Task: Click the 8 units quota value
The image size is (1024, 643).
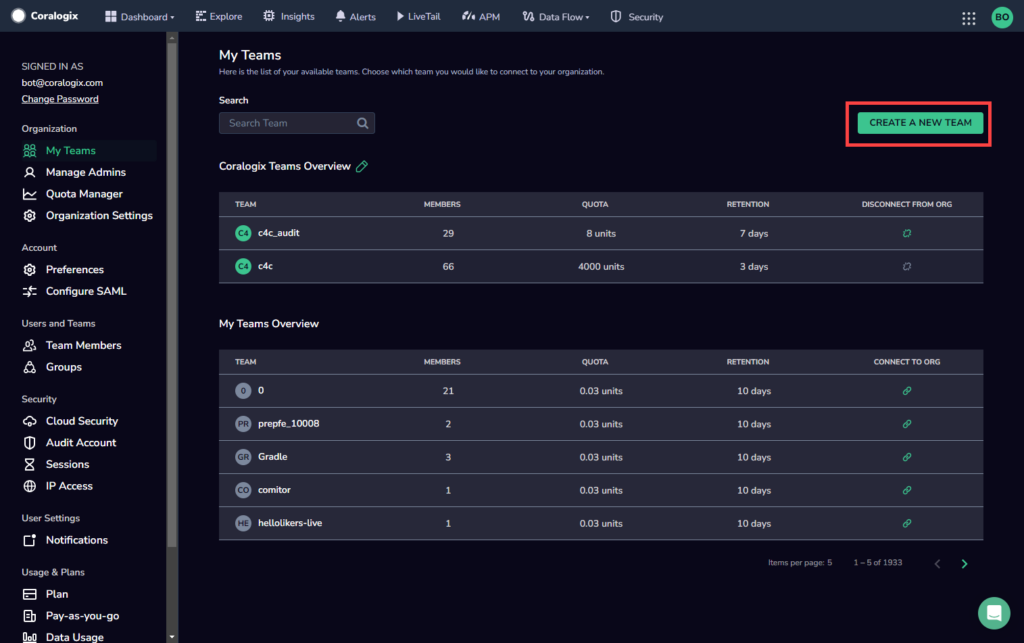Action: click(x=601, y=233)
